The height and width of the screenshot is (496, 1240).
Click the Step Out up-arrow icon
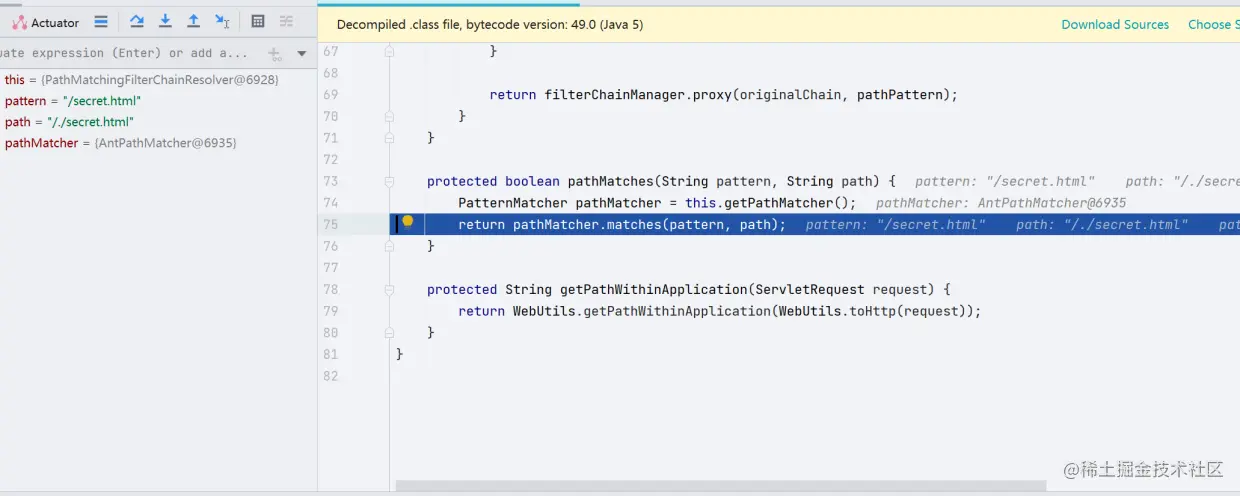point(194,22)
